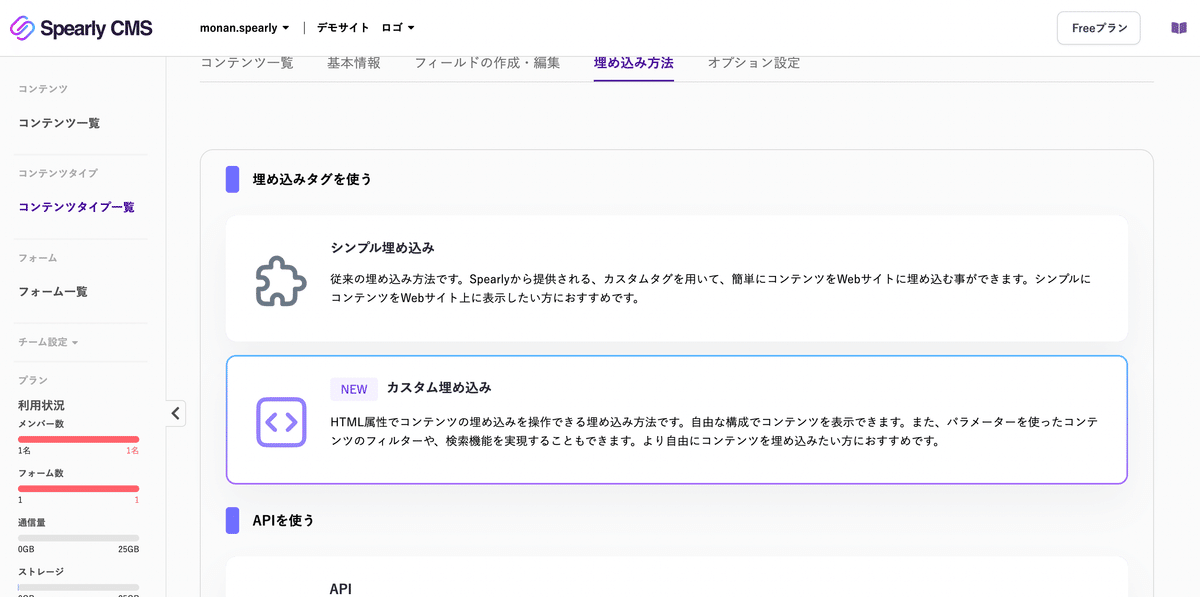The width and height of the screenshot is (1200, 597).
Task: Click the メンバー数 usage bar
Action: [x=78, y=439]
